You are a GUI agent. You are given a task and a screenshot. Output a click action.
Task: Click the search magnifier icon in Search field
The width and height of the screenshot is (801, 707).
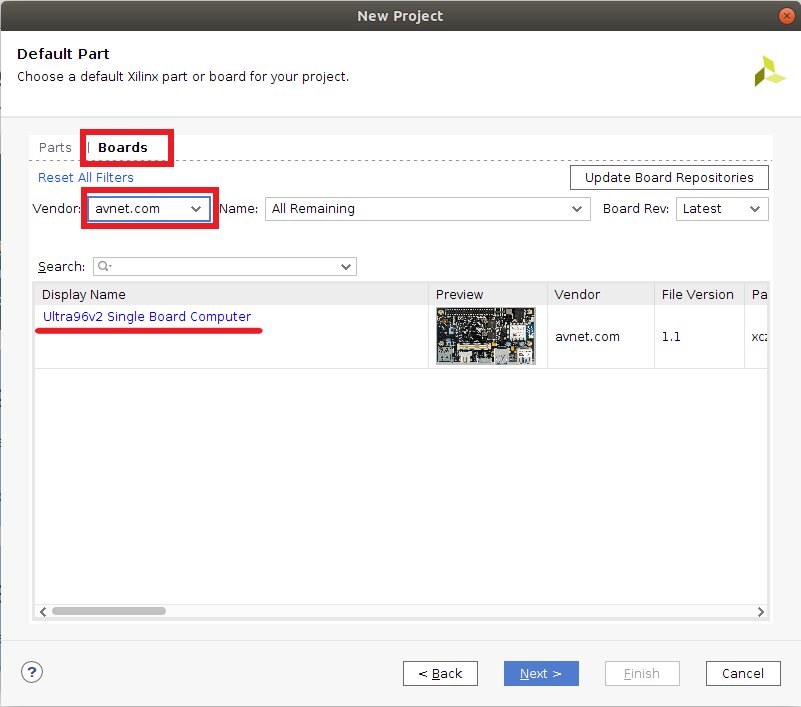[104, 267]
